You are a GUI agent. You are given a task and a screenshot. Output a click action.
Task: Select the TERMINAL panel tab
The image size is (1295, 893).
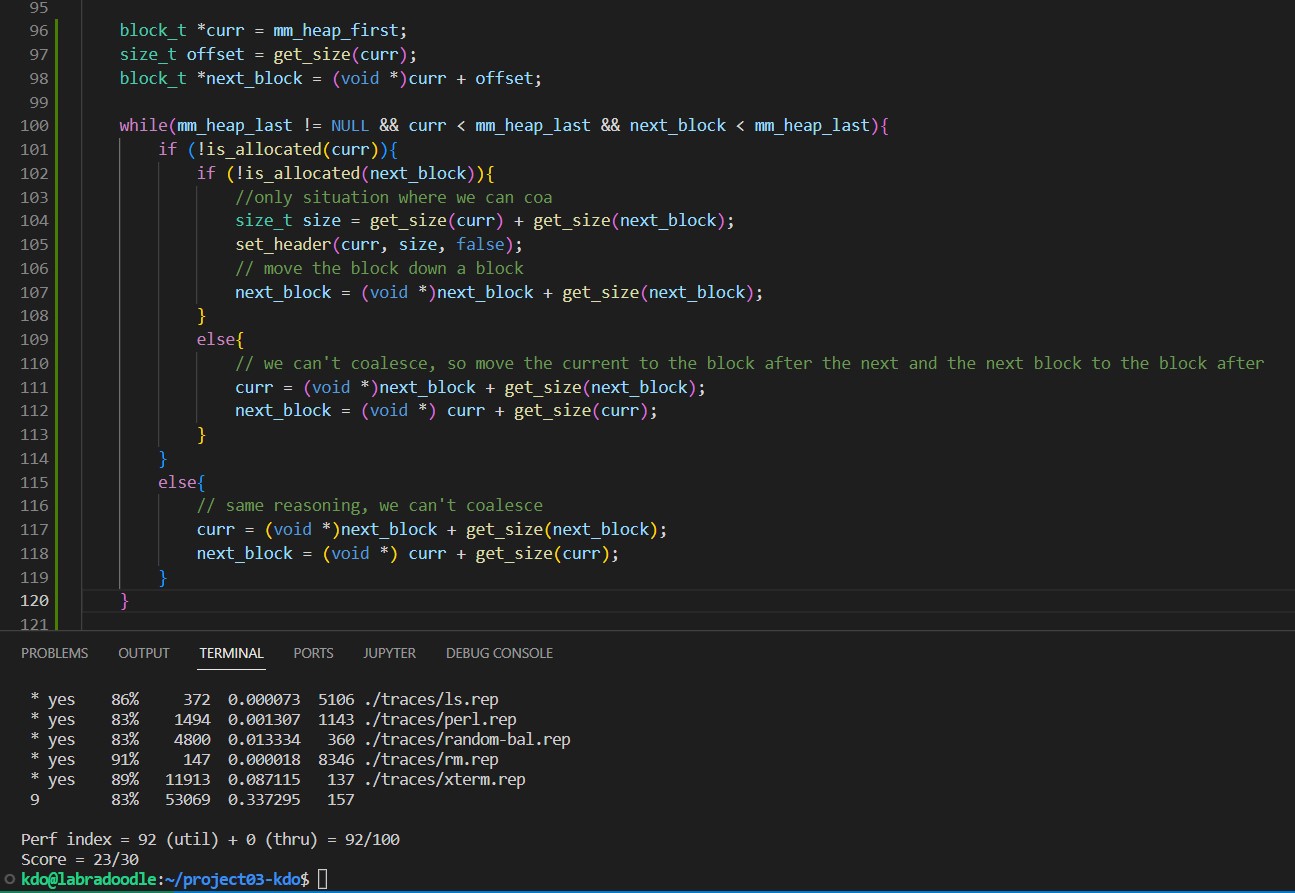coord(231,653)
